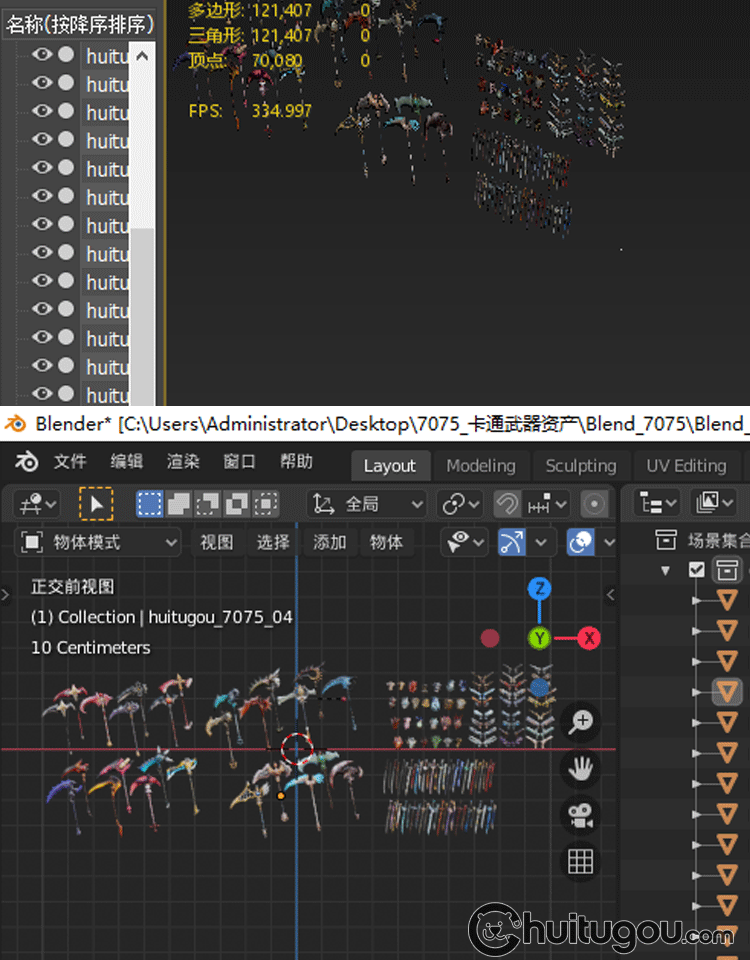This screenshot has width=750, height=960.
Task: Switch to the Modeling workspace tab
Action: pyautogui.click(x=481, y=466)
